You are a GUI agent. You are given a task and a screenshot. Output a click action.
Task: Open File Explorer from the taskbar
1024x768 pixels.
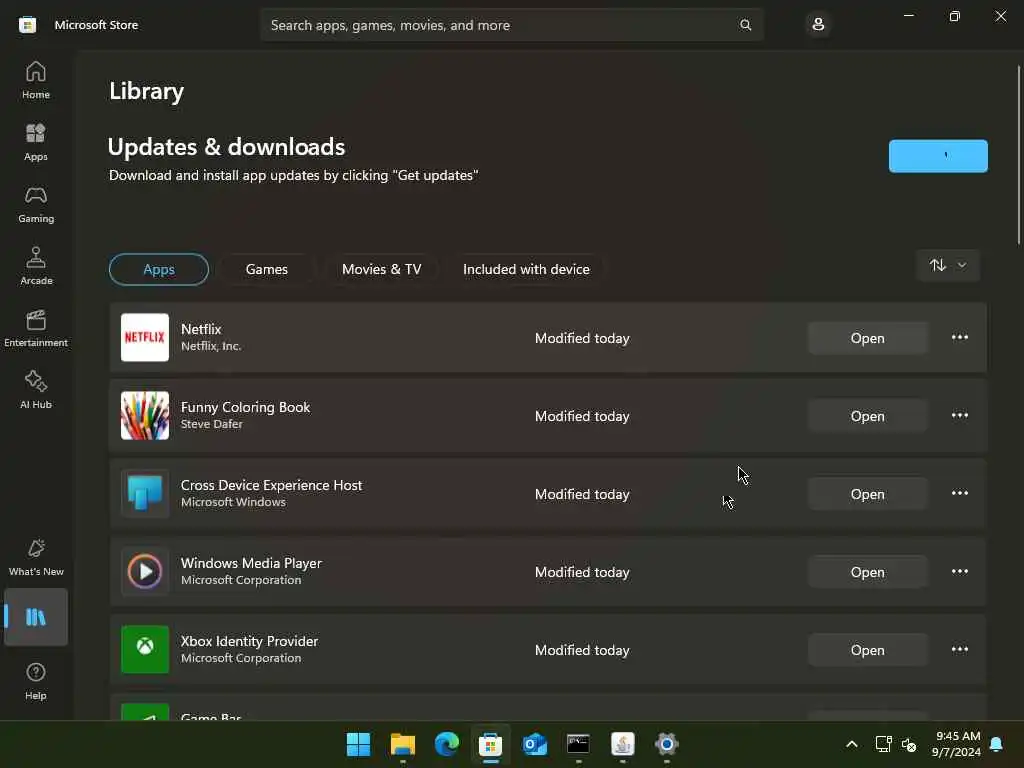403,744
